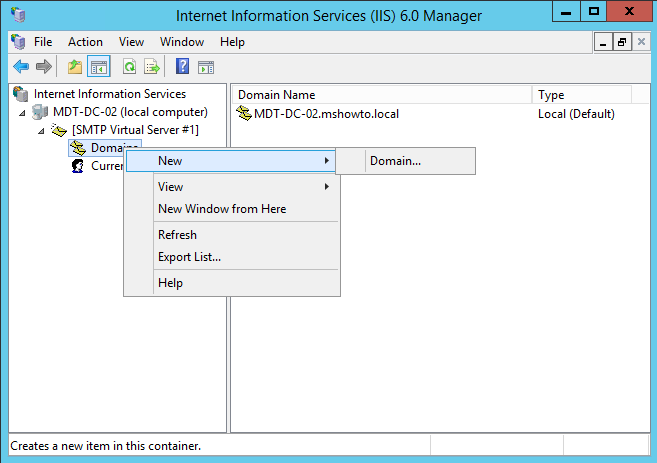Select [SMTP Virtual Server #1] tree item
657x463 pixels.
click(135, 130)
